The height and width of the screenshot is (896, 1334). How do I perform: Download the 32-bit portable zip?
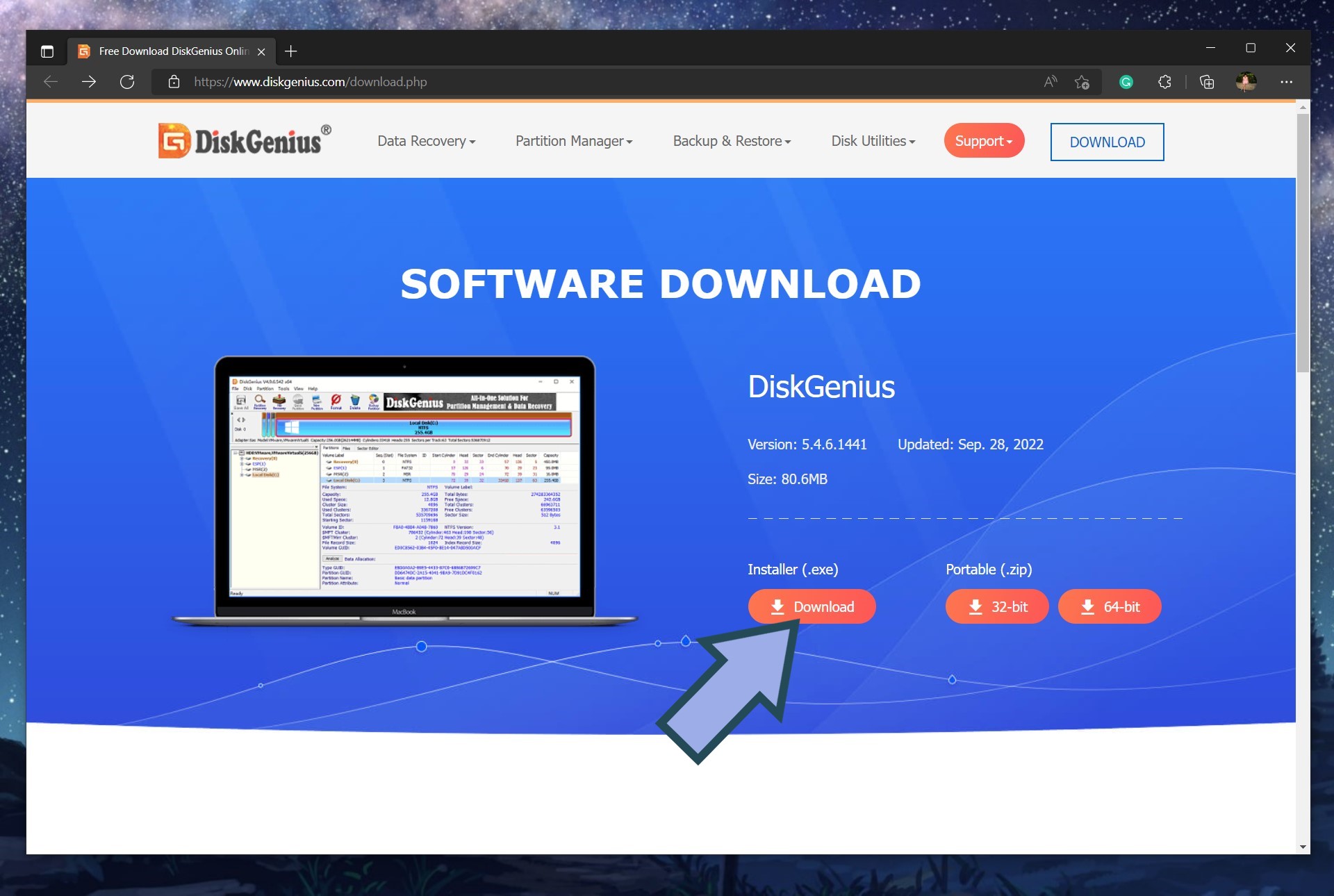pyautogui.click(x=997, y=606)
